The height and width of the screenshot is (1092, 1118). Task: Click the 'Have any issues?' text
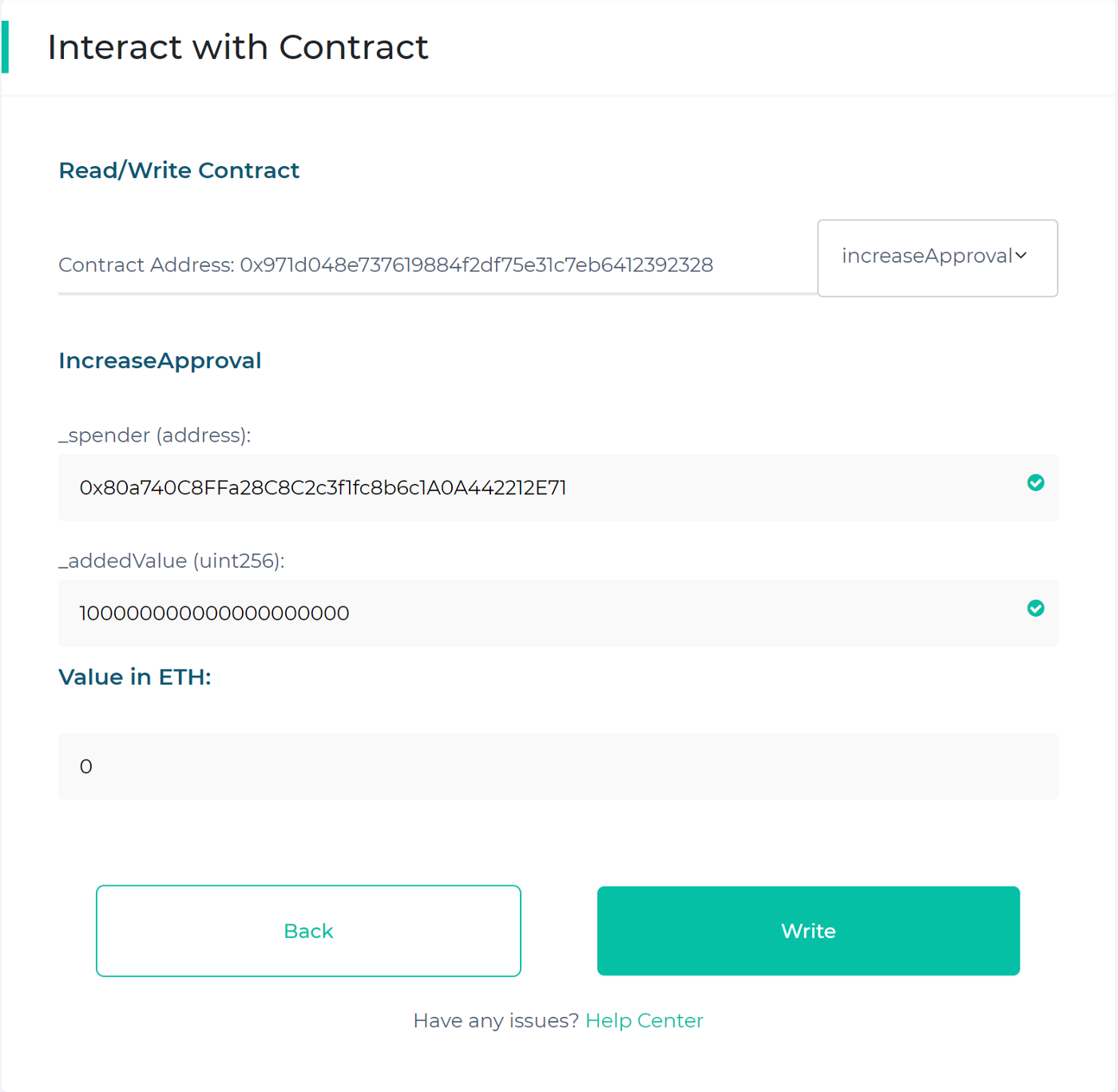[x=496, y=1021]
